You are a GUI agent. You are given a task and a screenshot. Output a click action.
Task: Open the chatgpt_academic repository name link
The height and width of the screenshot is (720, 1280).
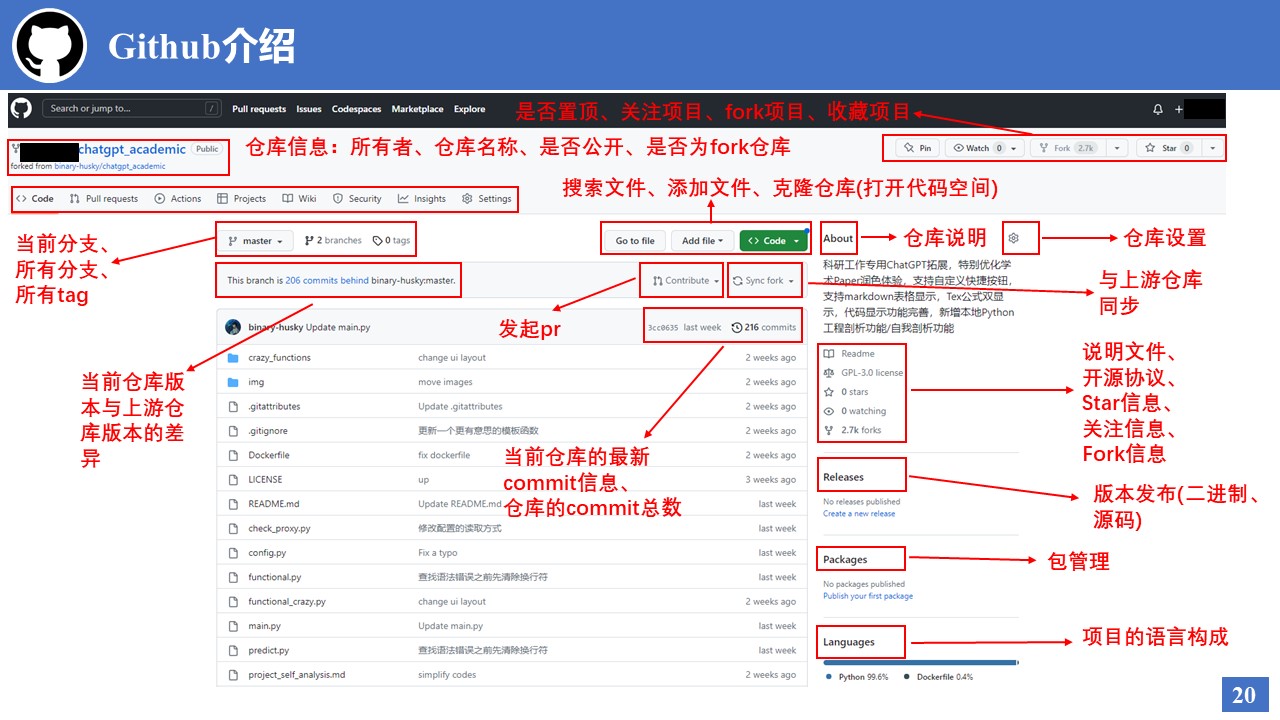[x=132, y=149]
